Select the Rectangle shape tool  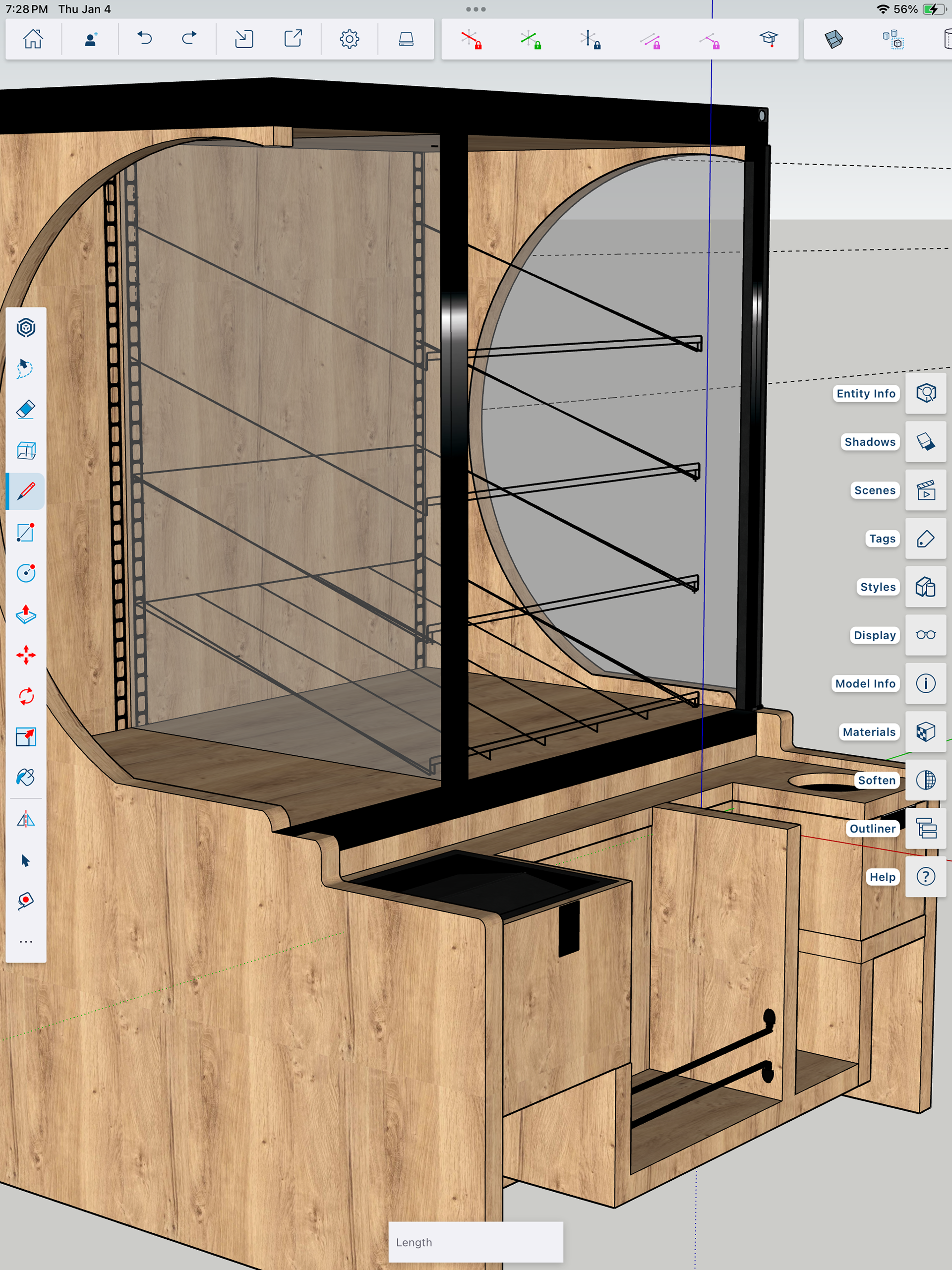click(x=26, y=532)
